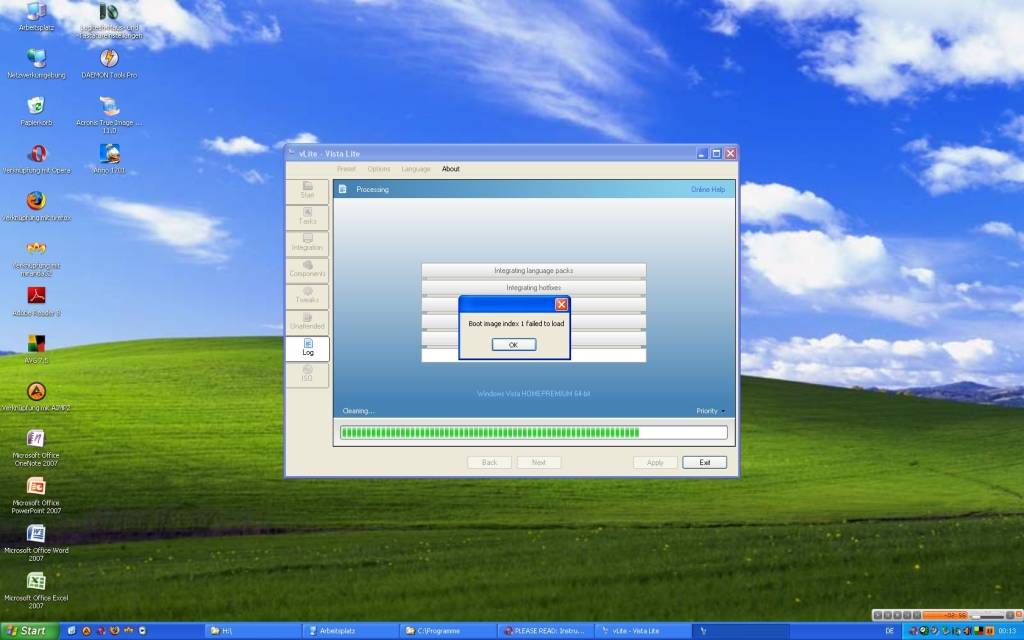
Task: Switch to H:\ taskbar window
Action: [252, 631]
